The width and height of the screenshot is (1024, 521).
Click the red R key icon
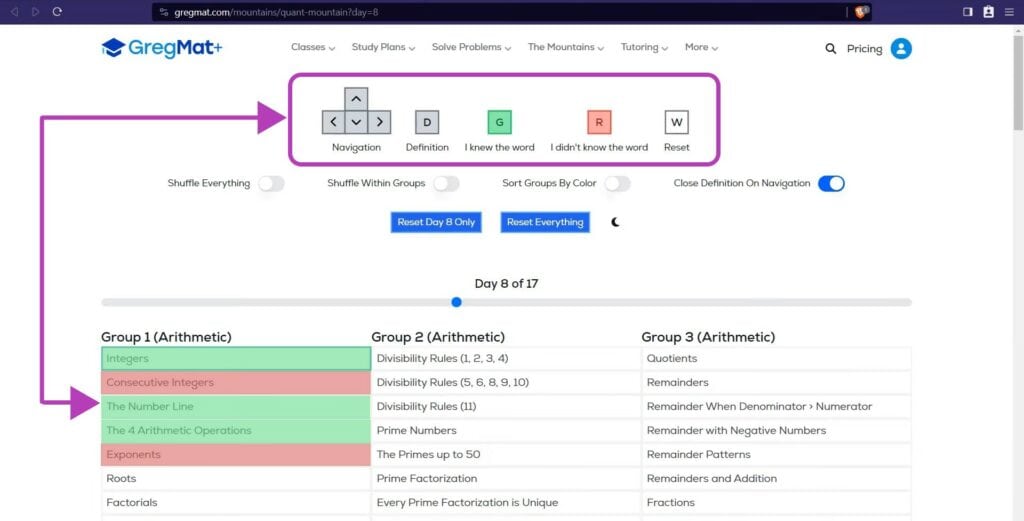tap(599, 122)
